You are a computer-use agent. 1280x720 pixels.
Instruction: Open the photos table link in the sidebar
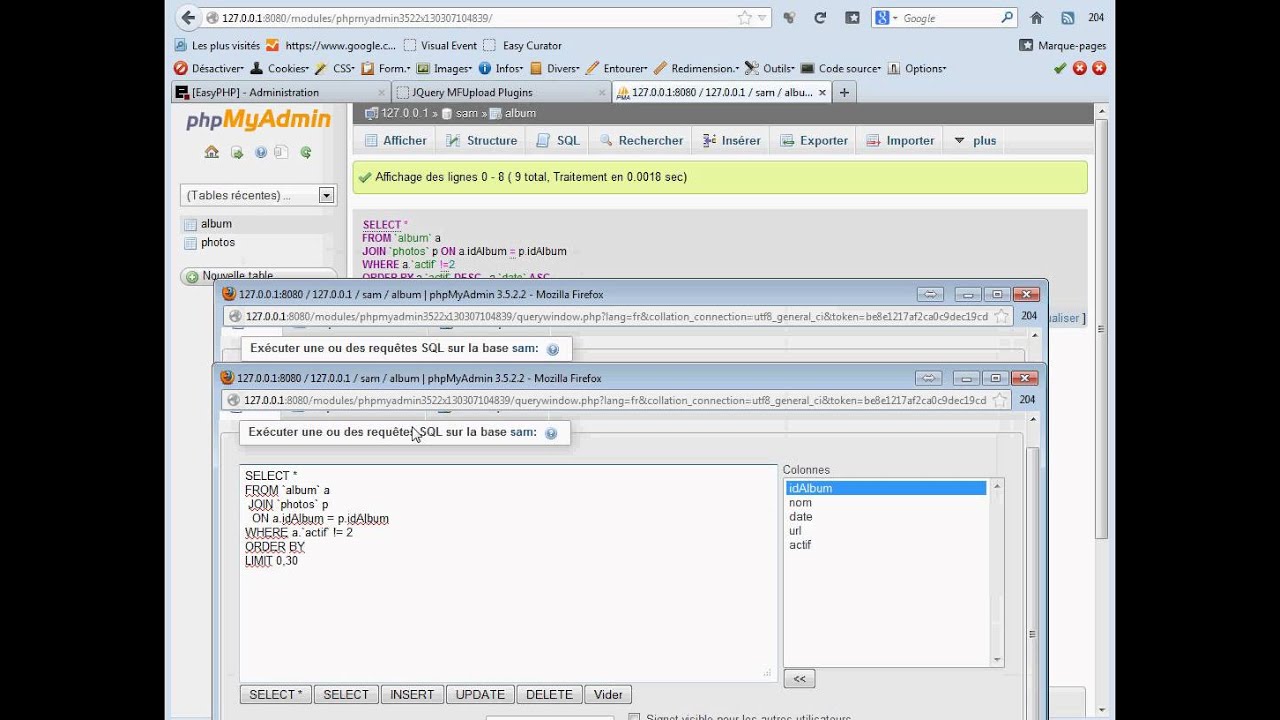(218, 243)
